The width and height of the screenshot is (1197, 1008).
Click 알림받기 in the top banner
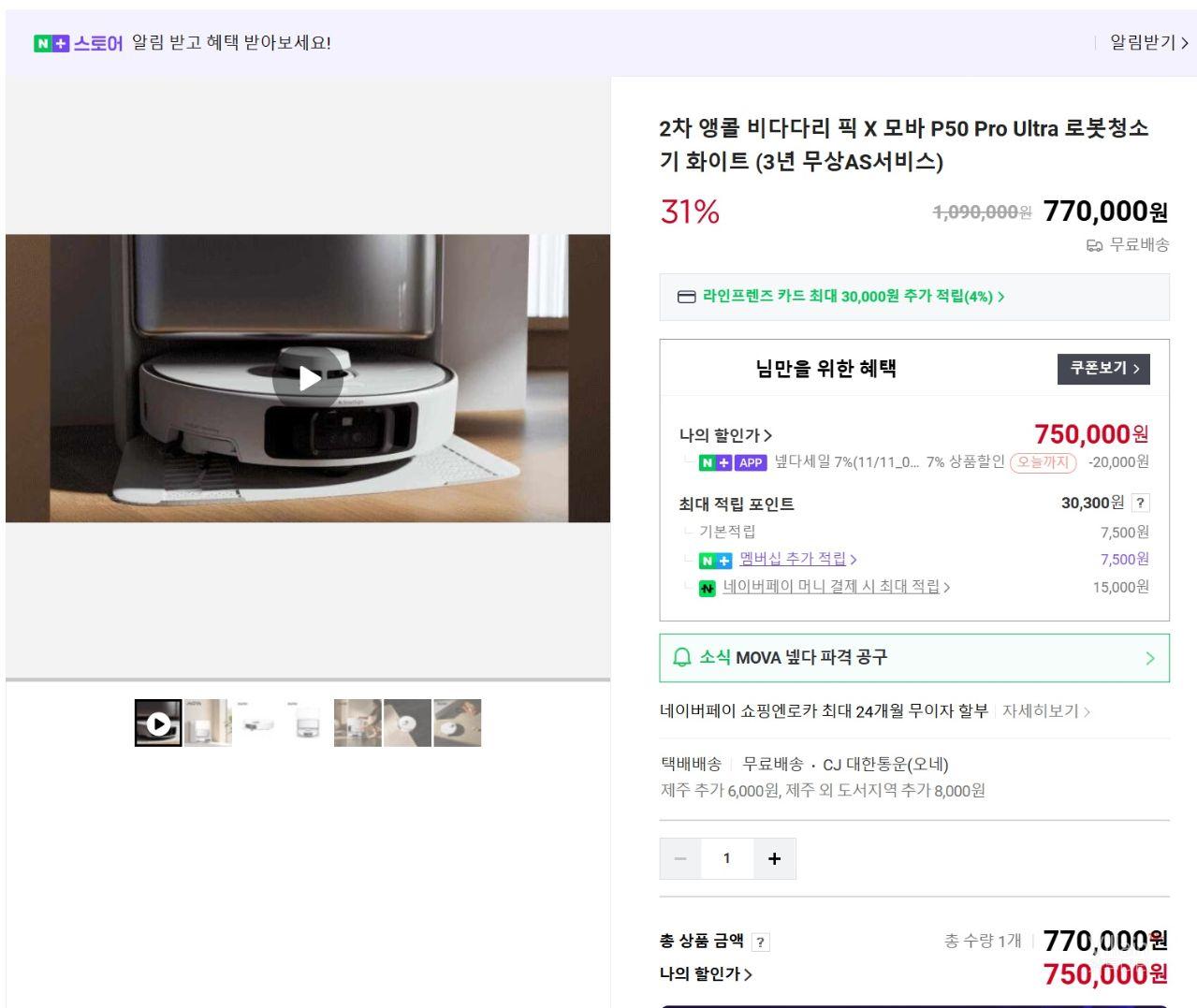(1147, 43)
